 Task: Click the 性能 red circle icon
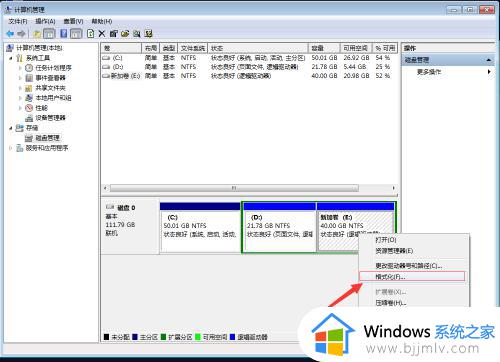coord(29,108)
